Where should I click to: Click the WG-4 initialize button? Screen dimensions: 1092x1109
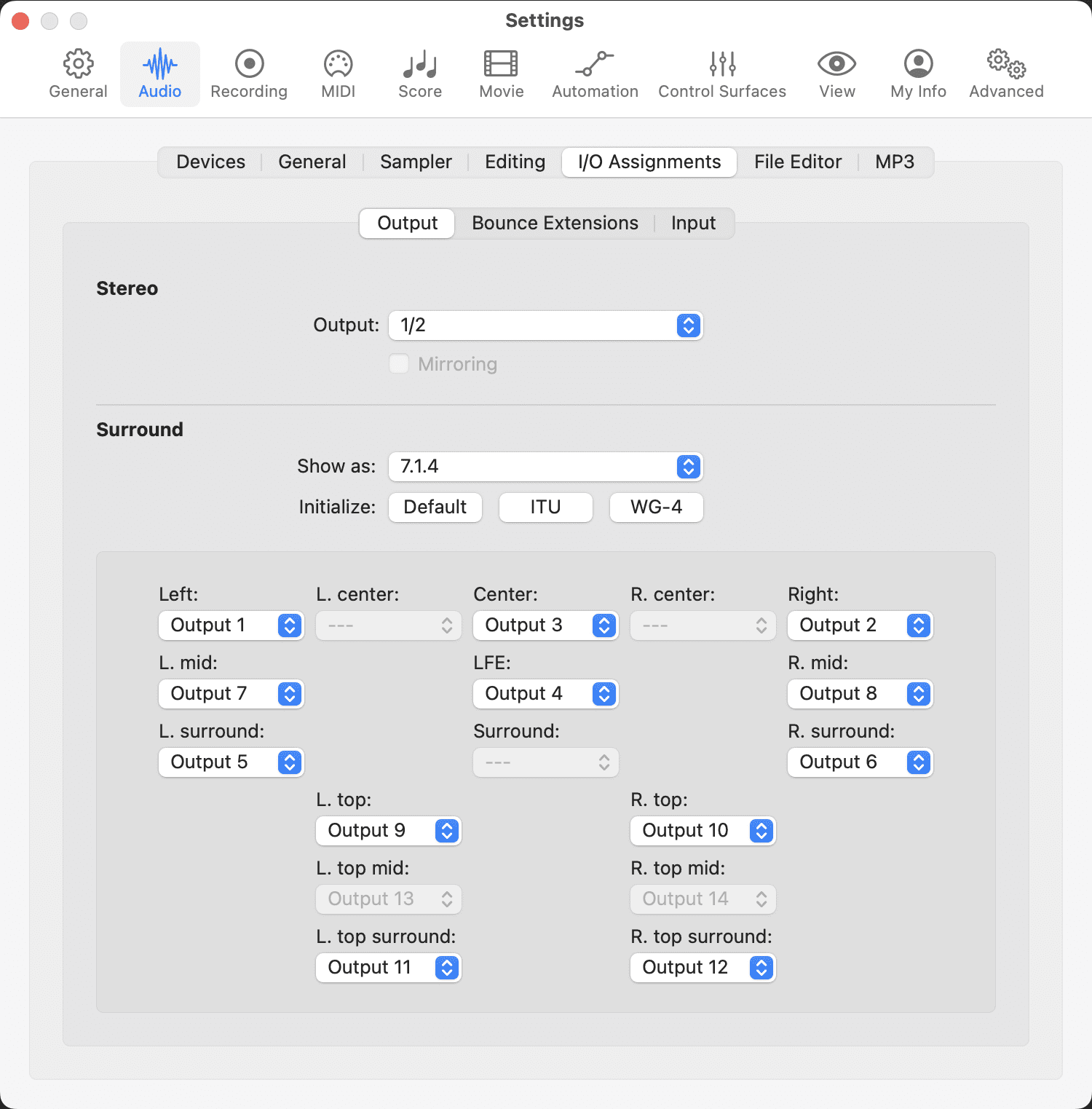coord(656,507)
